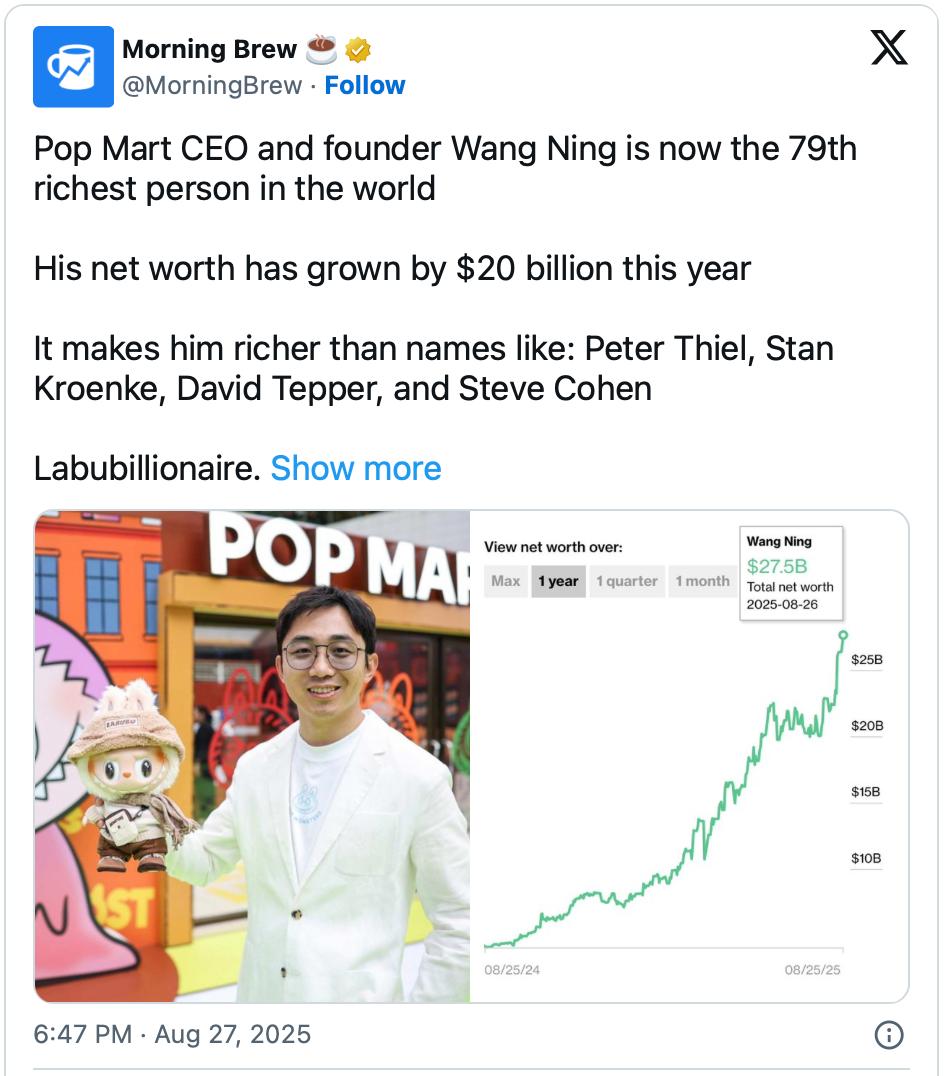Click the Wang Ning $27.5B tooltip

click(791, 573)
